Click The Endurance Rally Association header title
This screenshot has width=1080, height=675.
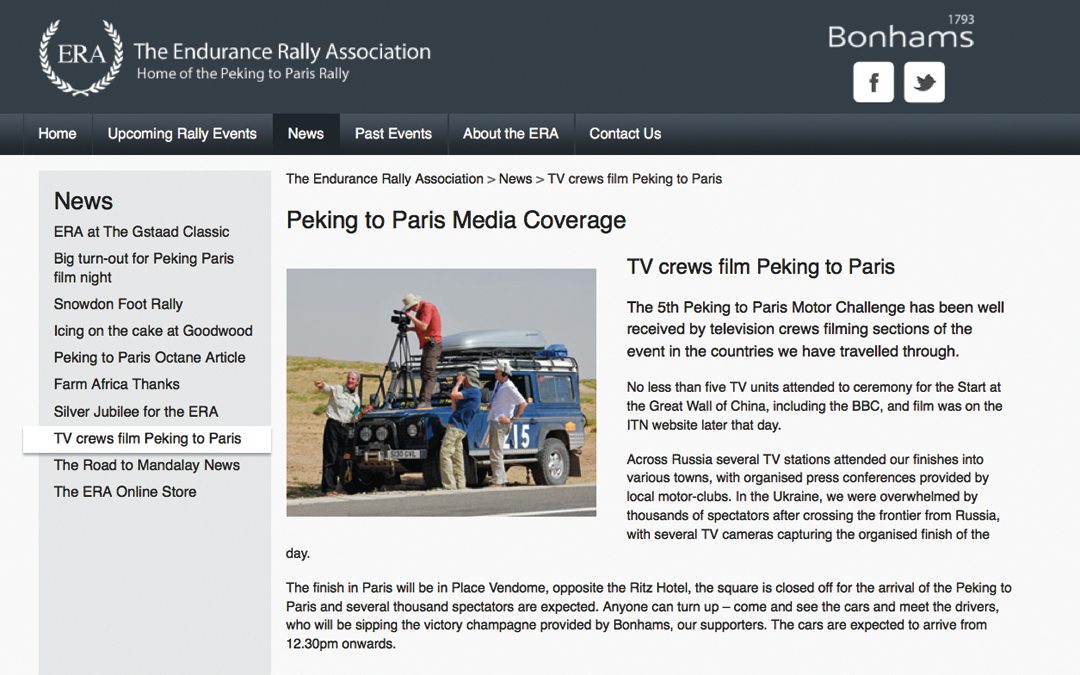282,51
